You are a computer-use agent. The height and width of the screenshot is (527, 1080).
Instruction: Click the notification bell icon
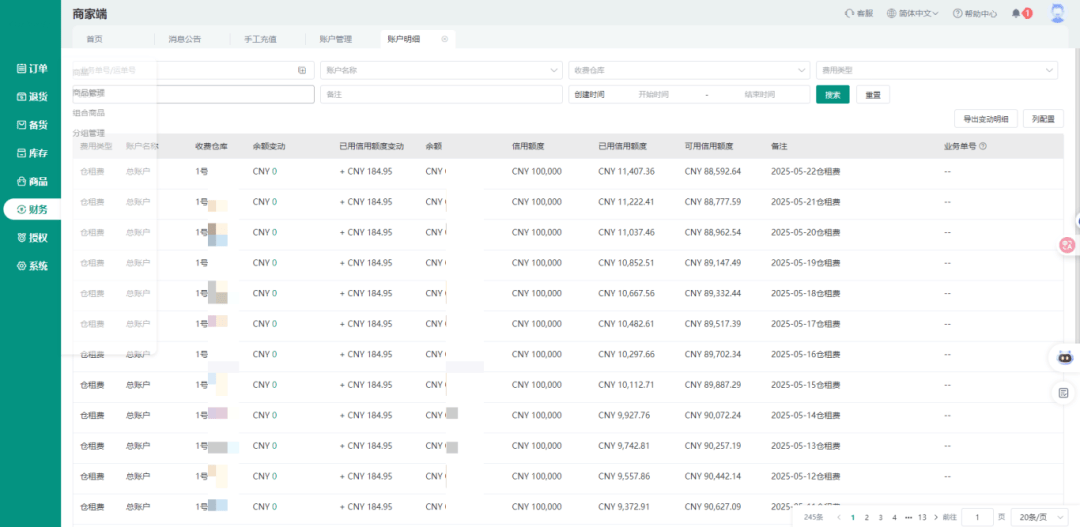tap(1016, 13)
